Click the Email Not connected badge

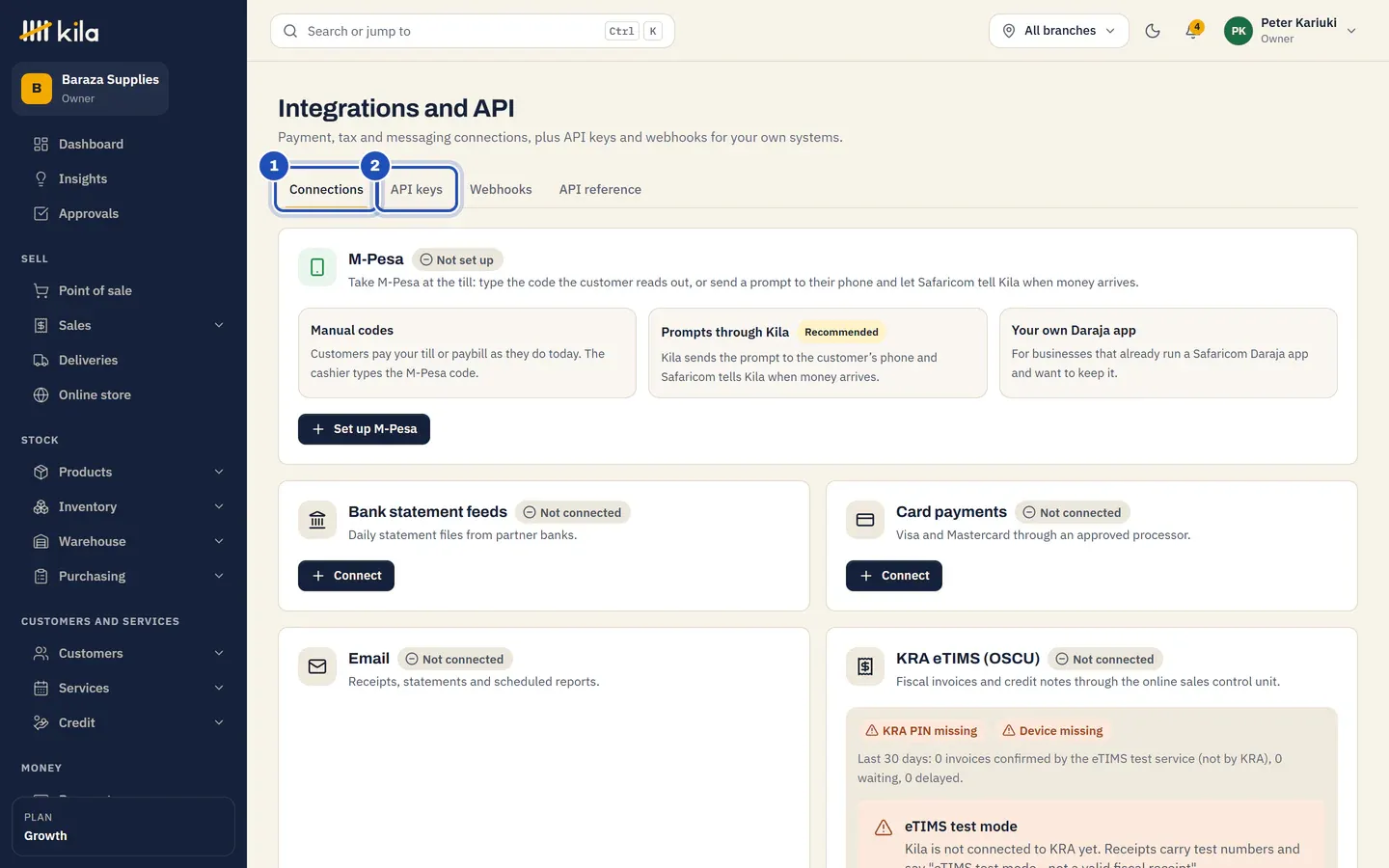(x=454, y=659)
